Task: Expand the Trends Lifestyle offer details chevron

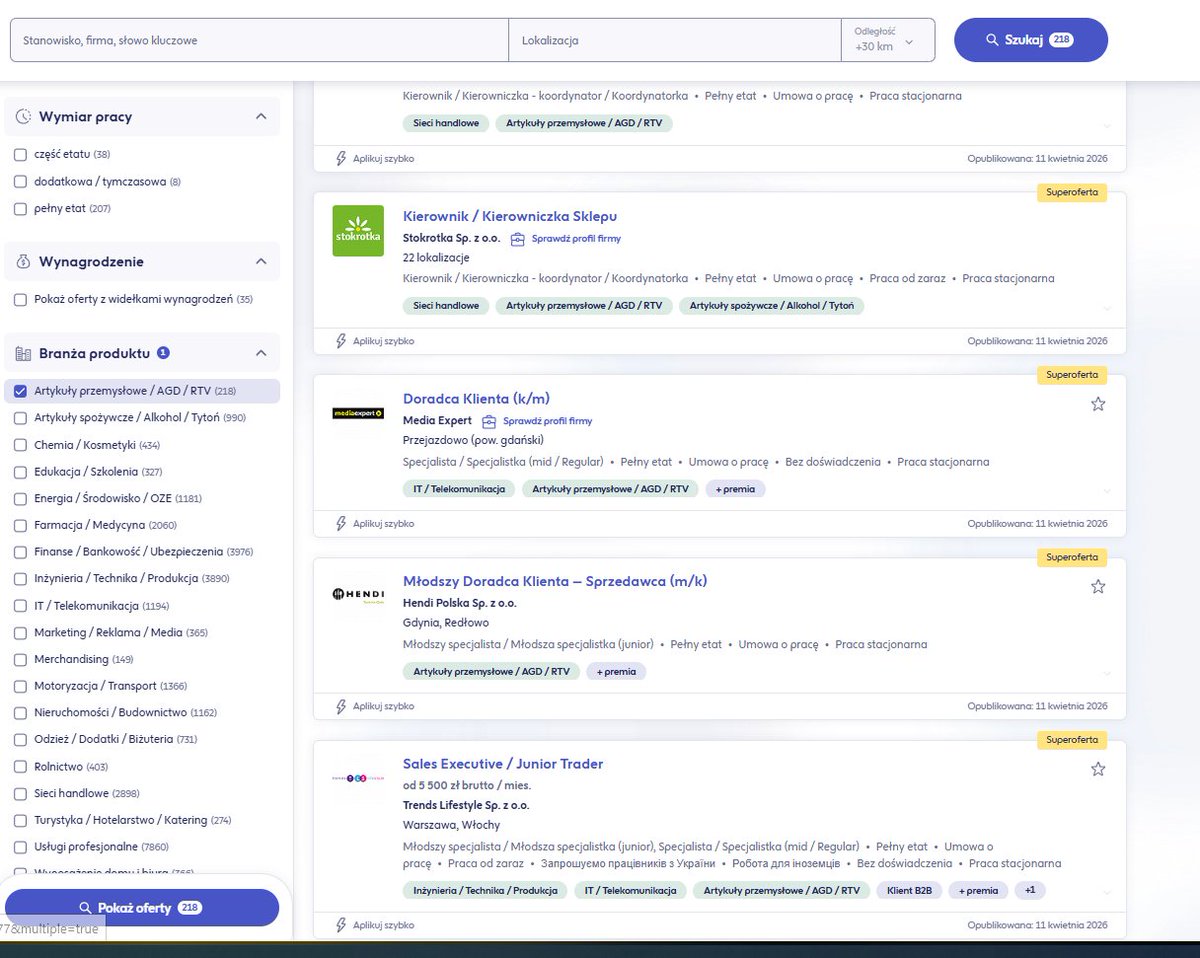Action: [1106, 891]
